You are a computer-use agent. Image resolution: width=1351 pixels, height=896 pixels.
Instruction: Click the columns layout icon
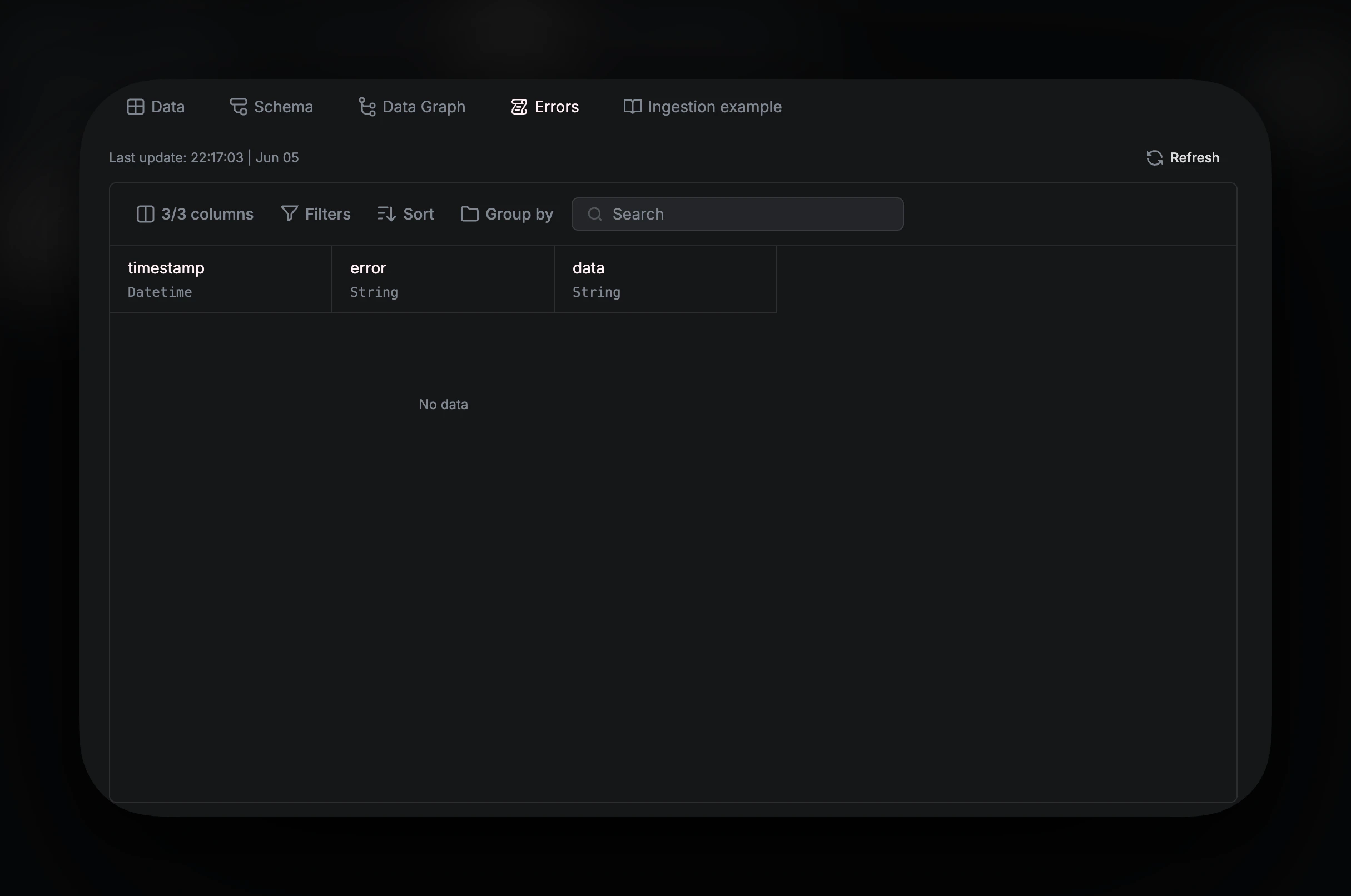[145, 215]
